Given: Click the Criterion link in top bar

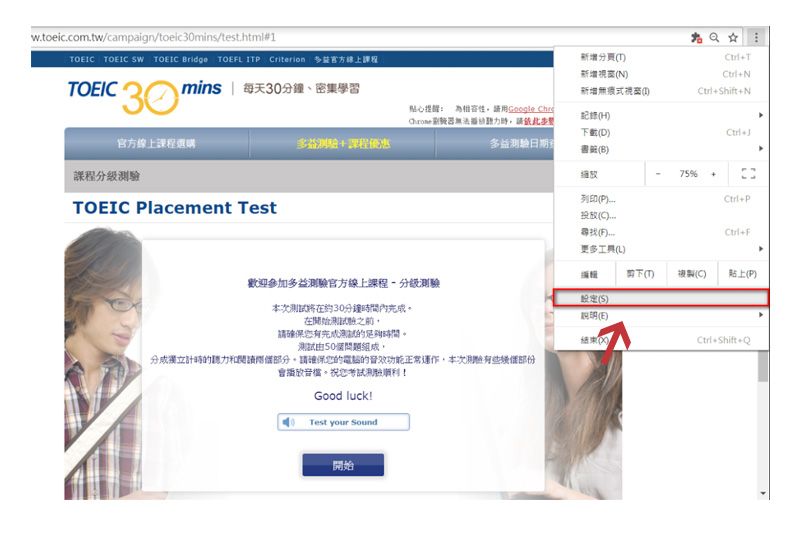Looking at the screenshot, I should [287, 60].
